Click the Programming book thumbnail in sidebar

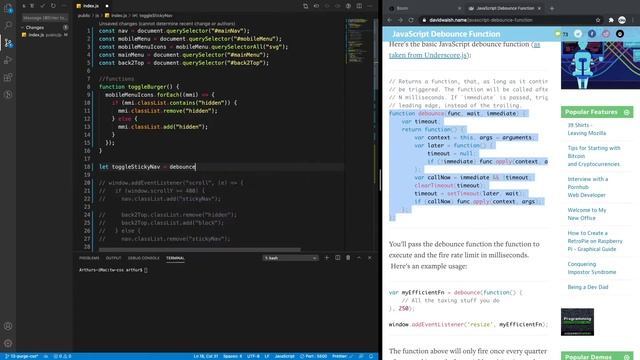(577, 322)
